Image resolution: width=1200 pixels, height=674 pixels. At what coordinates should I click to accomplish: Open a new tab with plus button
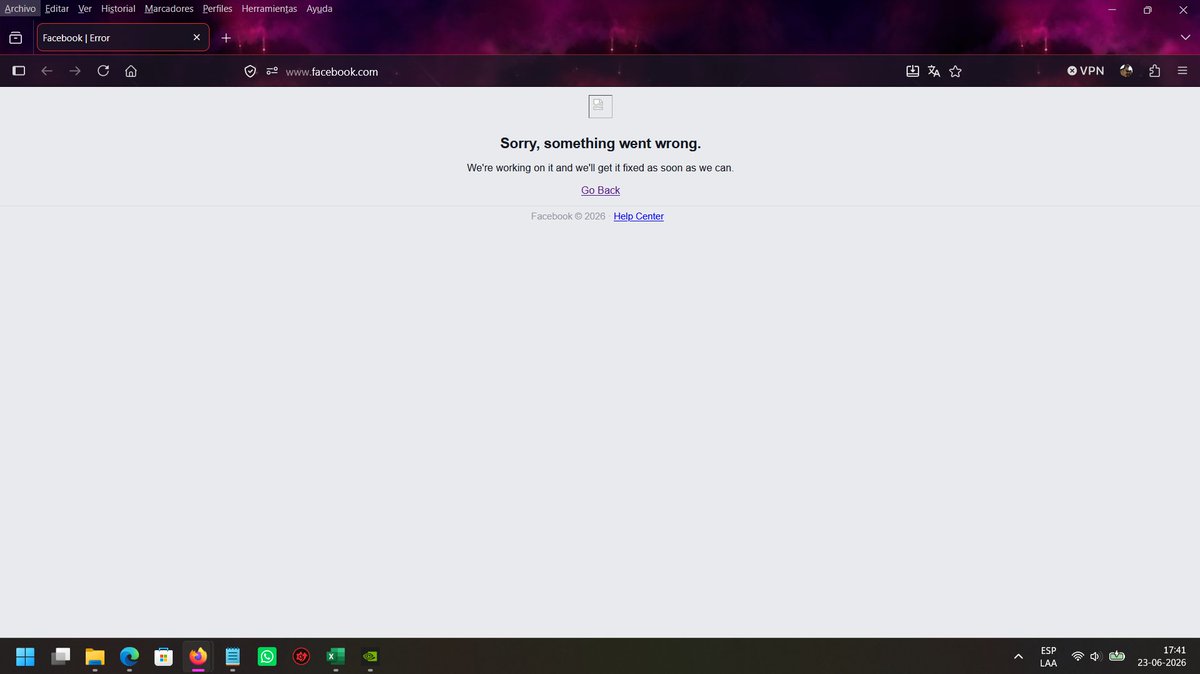[x=226, y=38]
